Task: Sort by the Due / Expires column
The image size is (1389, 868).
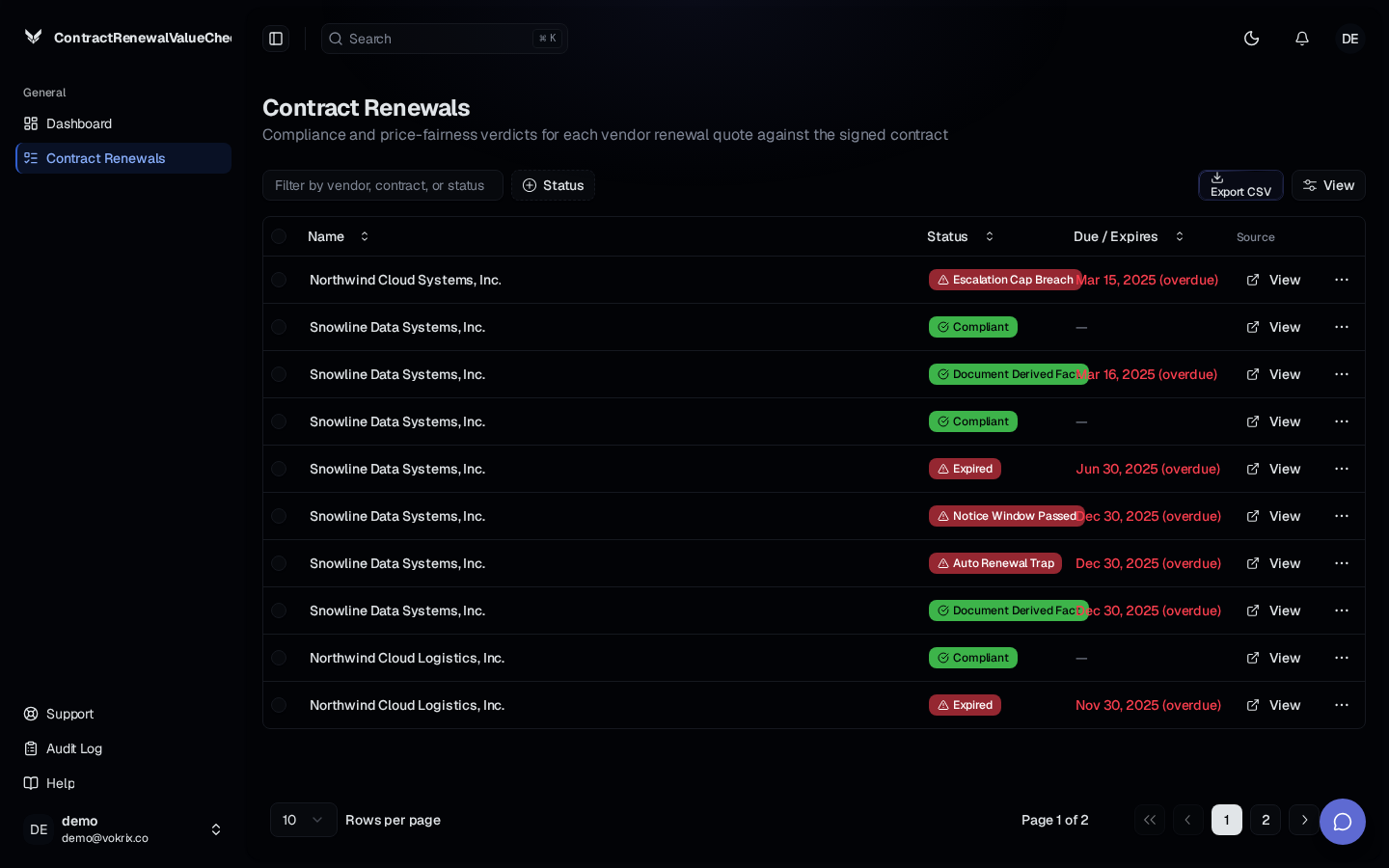Action: [1129, 236]
